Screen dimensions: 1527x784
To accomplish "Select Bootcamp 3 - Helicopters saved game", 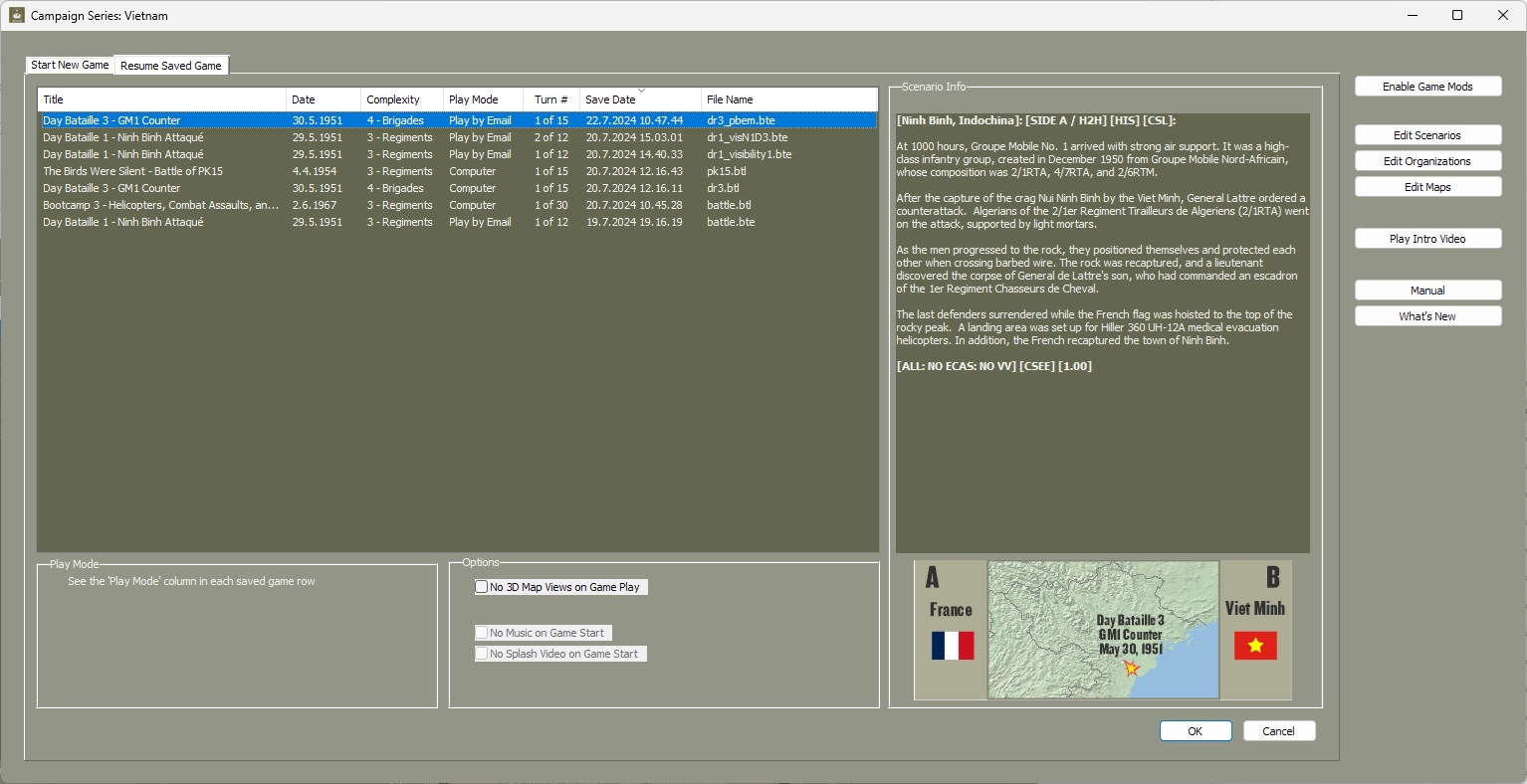I will [x=458, y=205].
